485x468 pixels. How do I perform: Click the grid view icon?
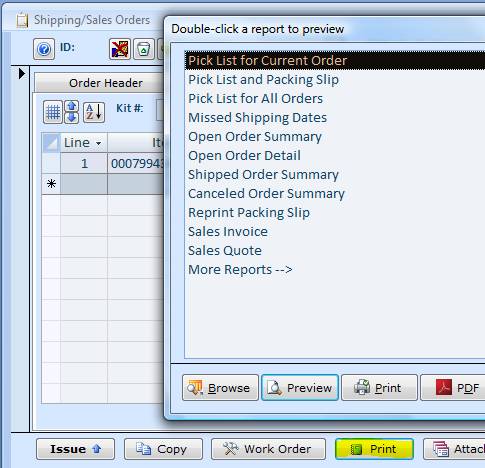53,112
